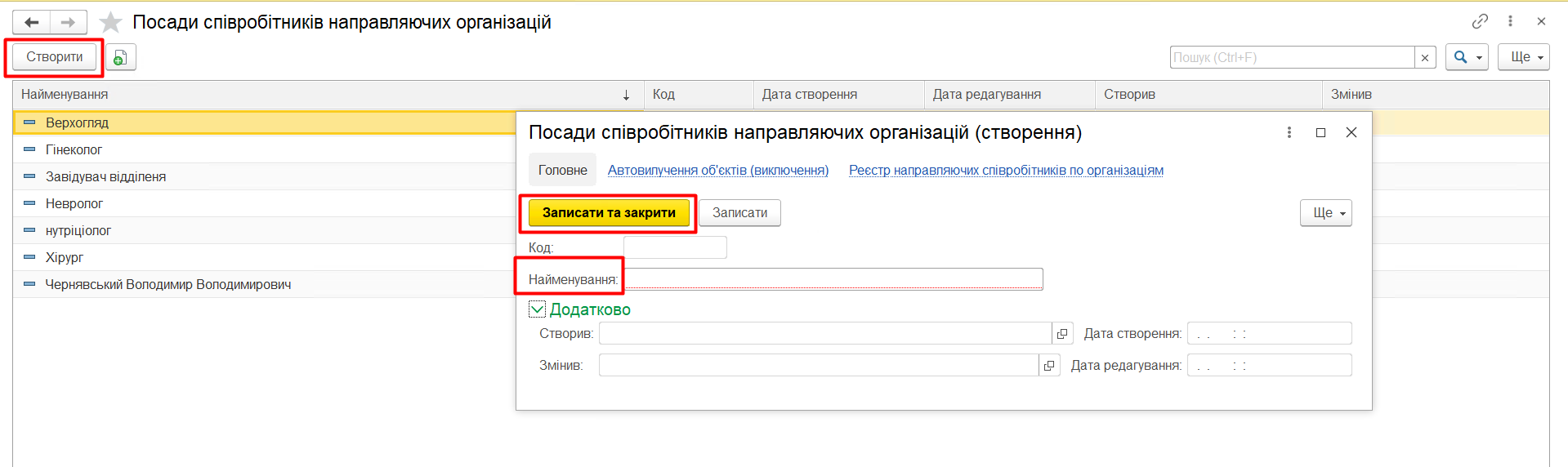Screen dimensions: 1568x467
Task: Click the Записати button
Action: pos(739,213)
